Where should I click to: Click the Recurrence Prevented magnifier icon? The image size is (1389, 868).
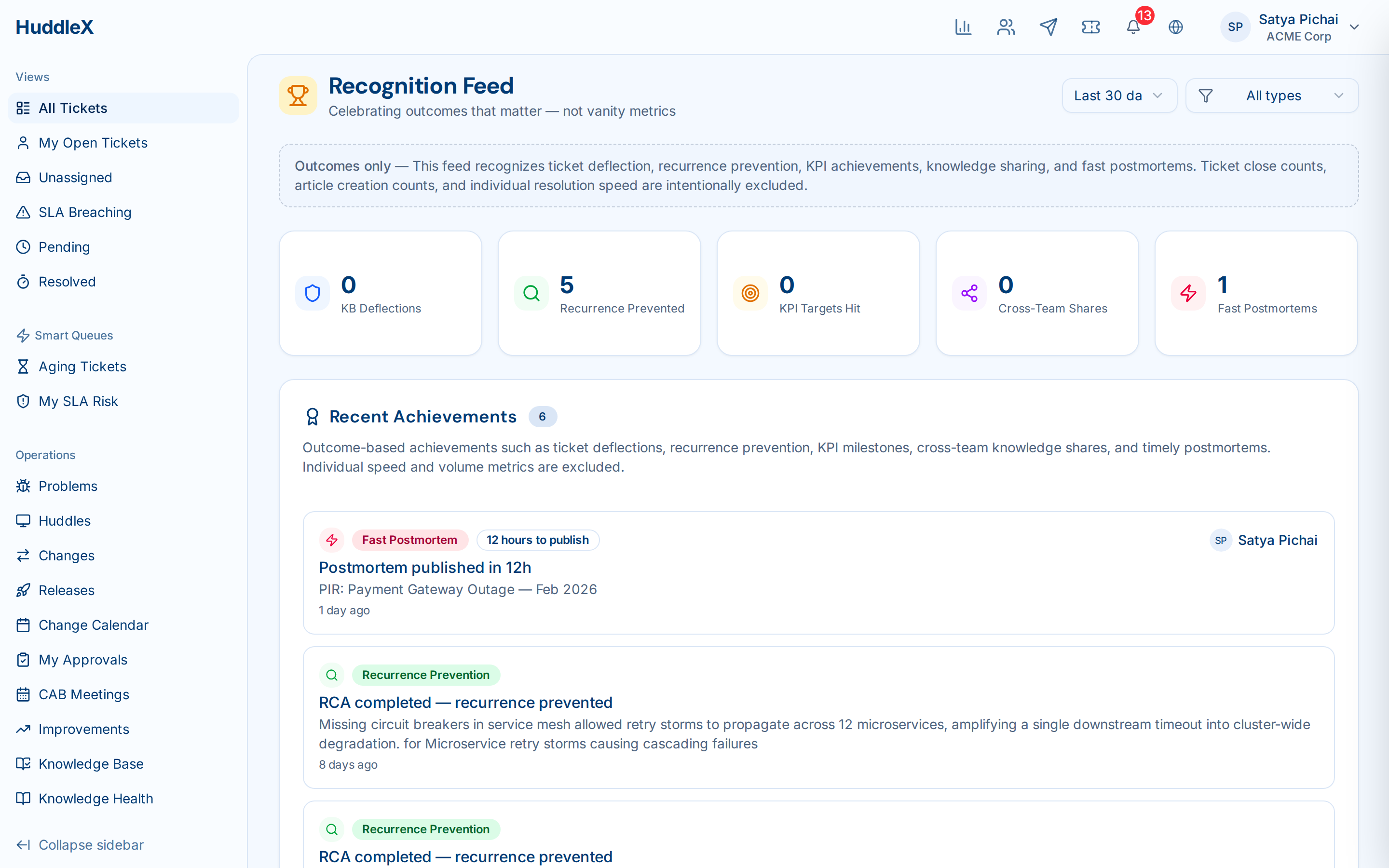pyautogui.click(x=531, y=293)
